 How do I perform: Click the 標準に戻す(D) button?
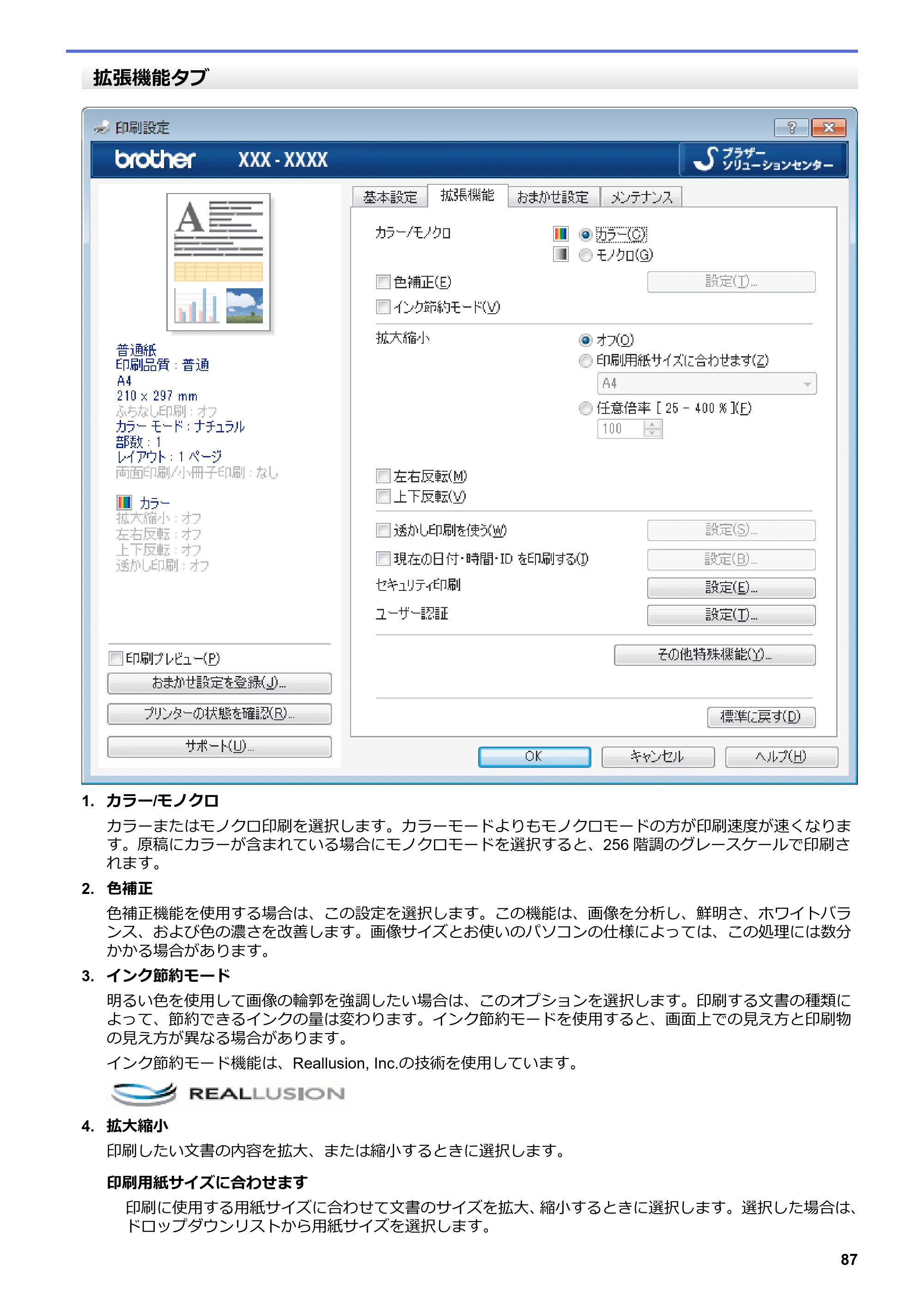tap(761, 717)
